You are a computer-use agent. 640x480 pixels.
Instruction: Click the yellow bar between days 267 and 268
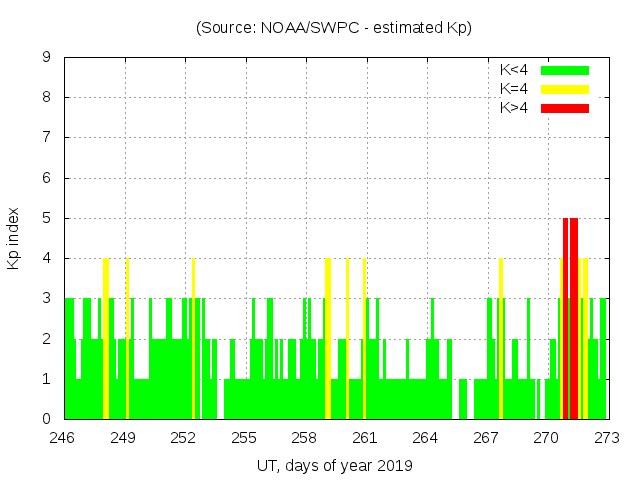click(501, 338)
